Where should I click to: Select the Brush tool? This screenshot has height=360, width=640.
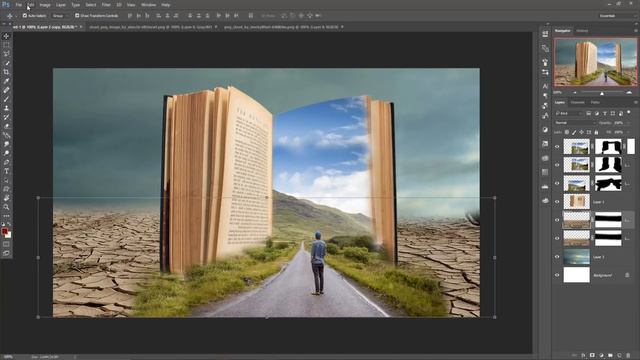pyautogui.click(x=6, y=99)
